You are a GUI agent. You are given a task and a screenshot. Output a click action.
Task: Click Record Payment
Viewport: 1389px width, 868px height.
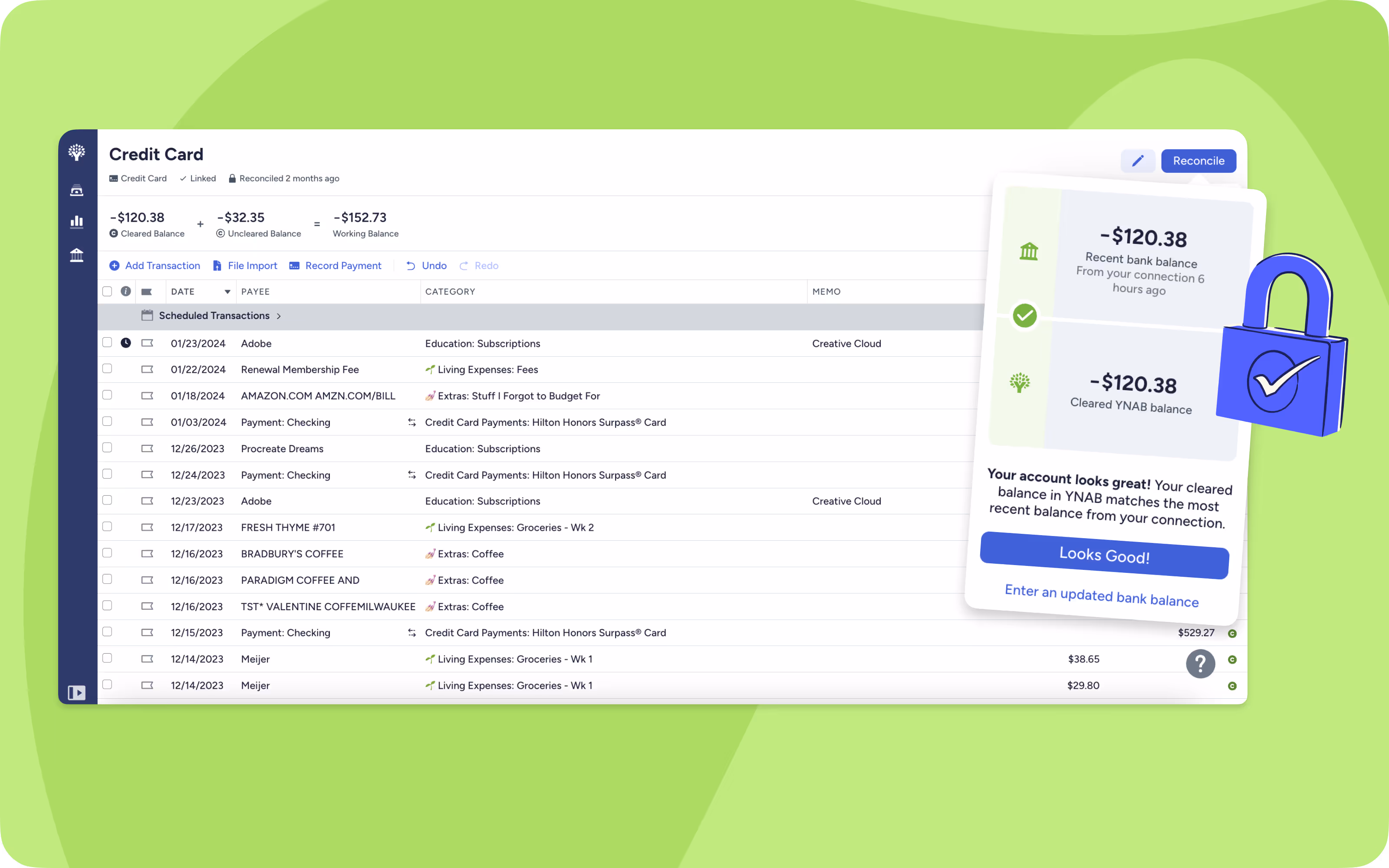[x=336, y=265]
